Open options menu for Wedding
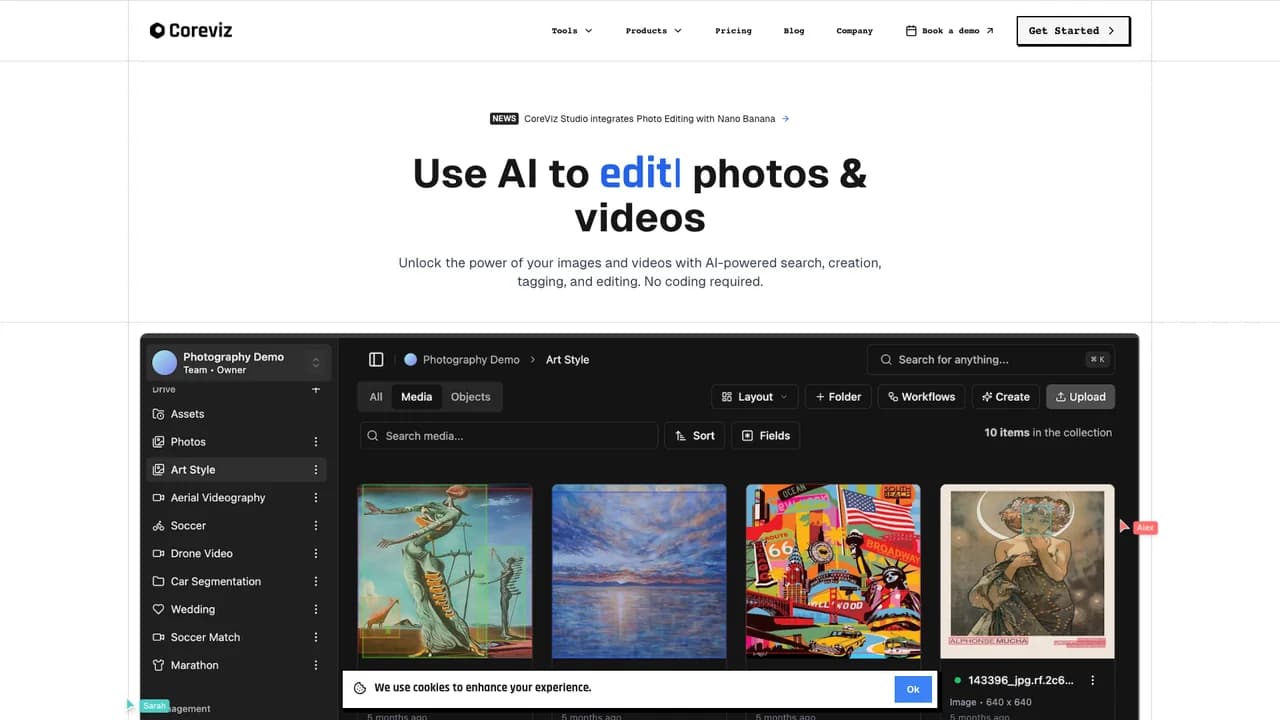Screen dimensions: 1280x720 click(x=316, y=610)
